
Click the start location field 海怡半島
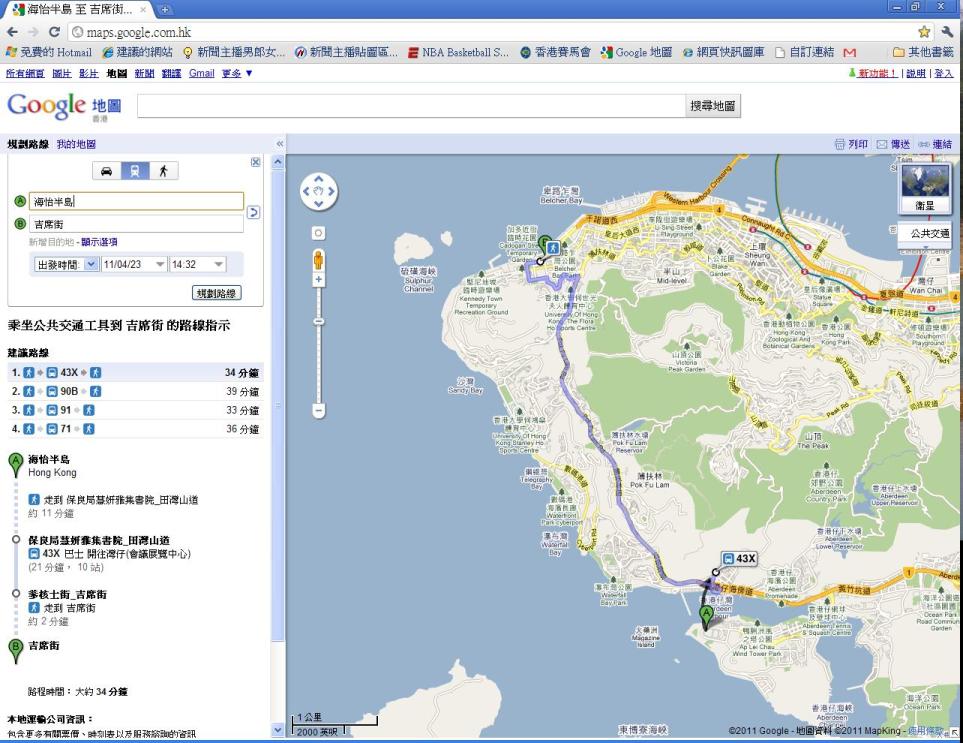click(x=136, y=201)
